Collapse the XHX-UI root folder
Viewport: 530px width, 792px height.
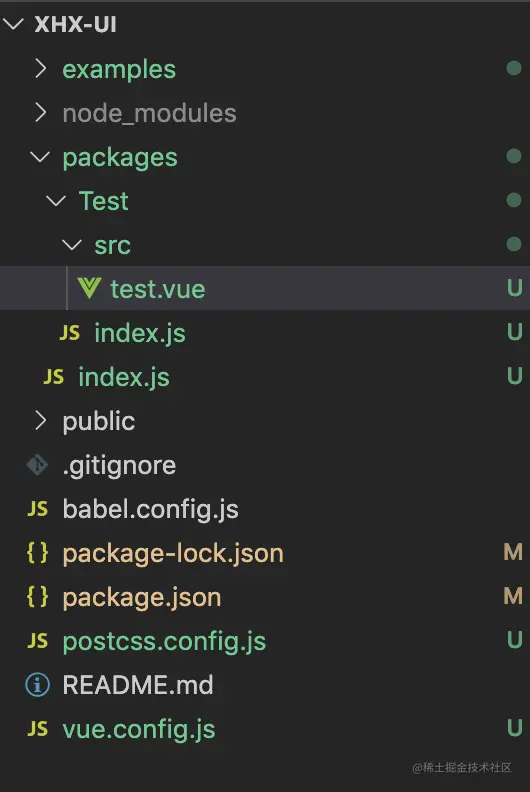click(x=13, y=24)
